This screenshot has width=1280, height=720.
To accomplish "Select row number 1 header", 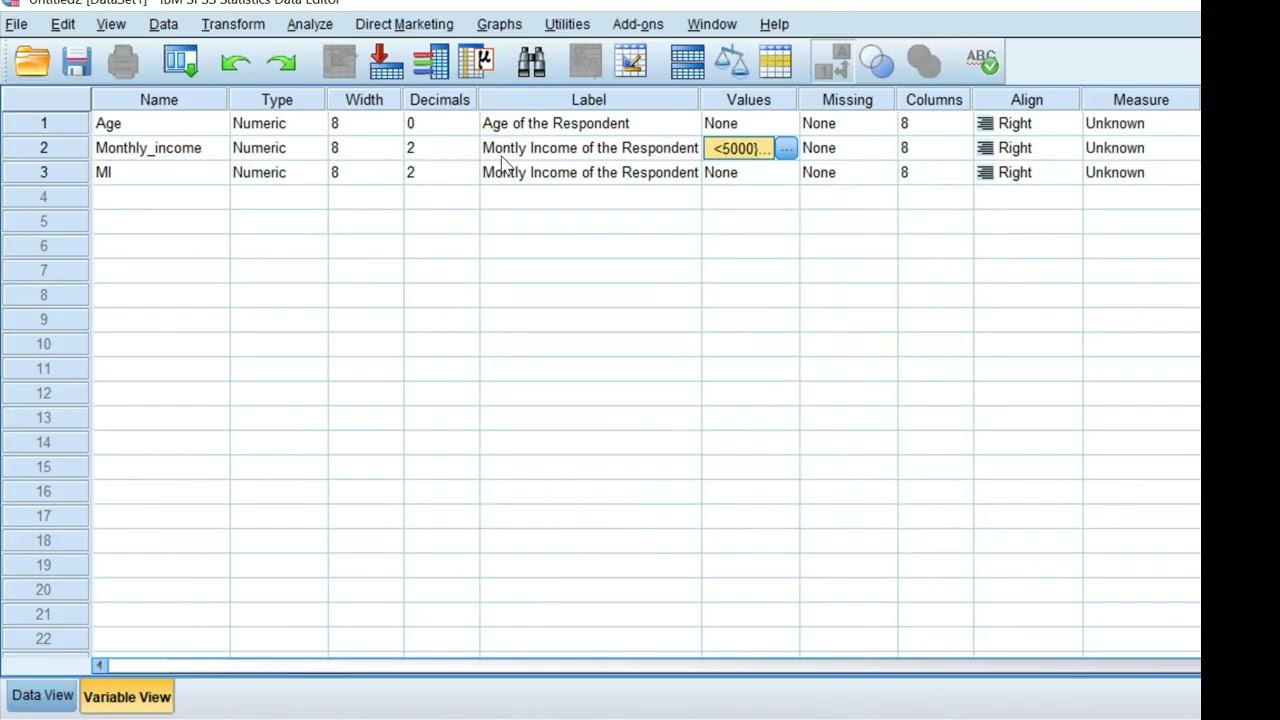I will pyautogui.click(x=44, y=123).
